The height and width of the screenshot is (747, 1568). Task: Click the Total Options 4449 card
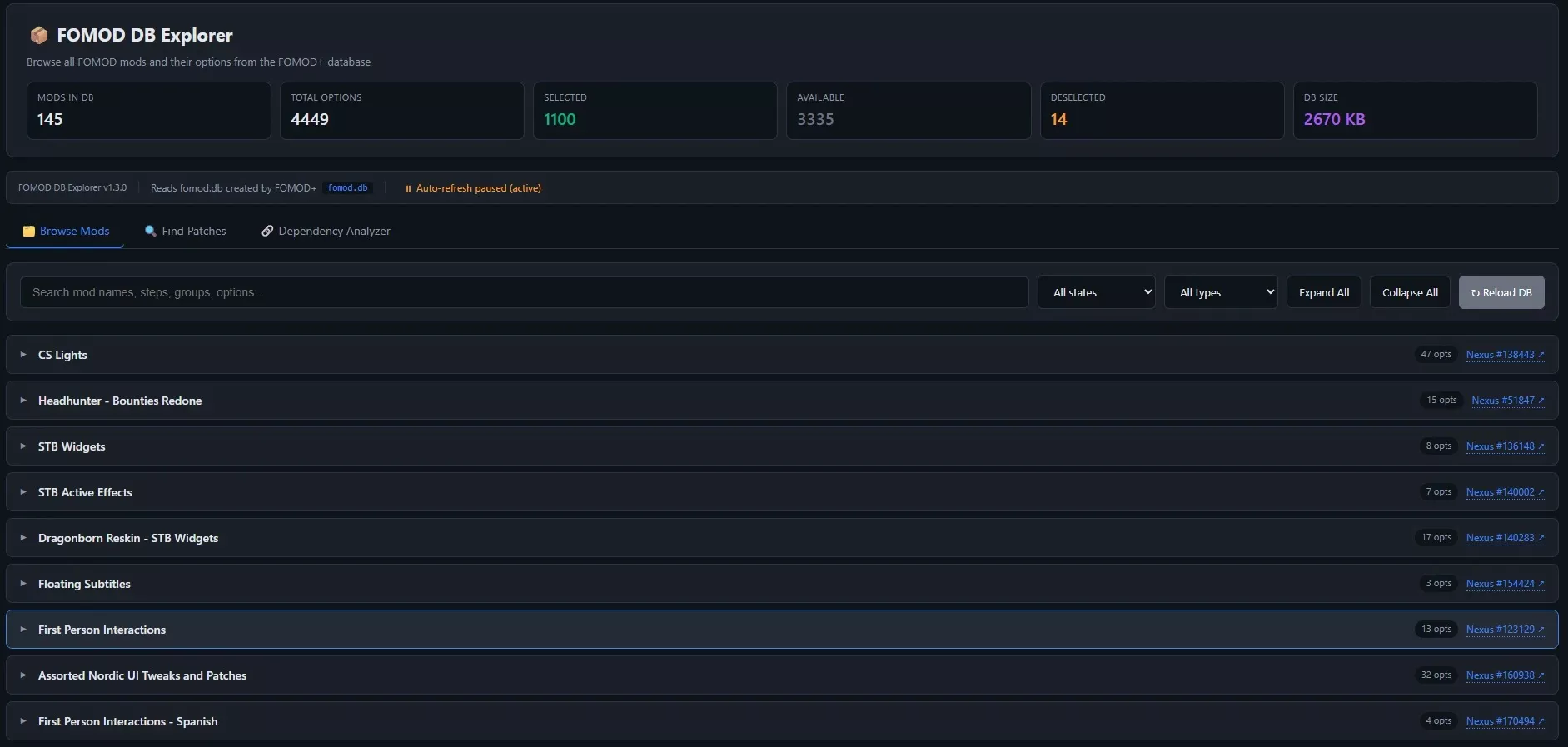402,111
